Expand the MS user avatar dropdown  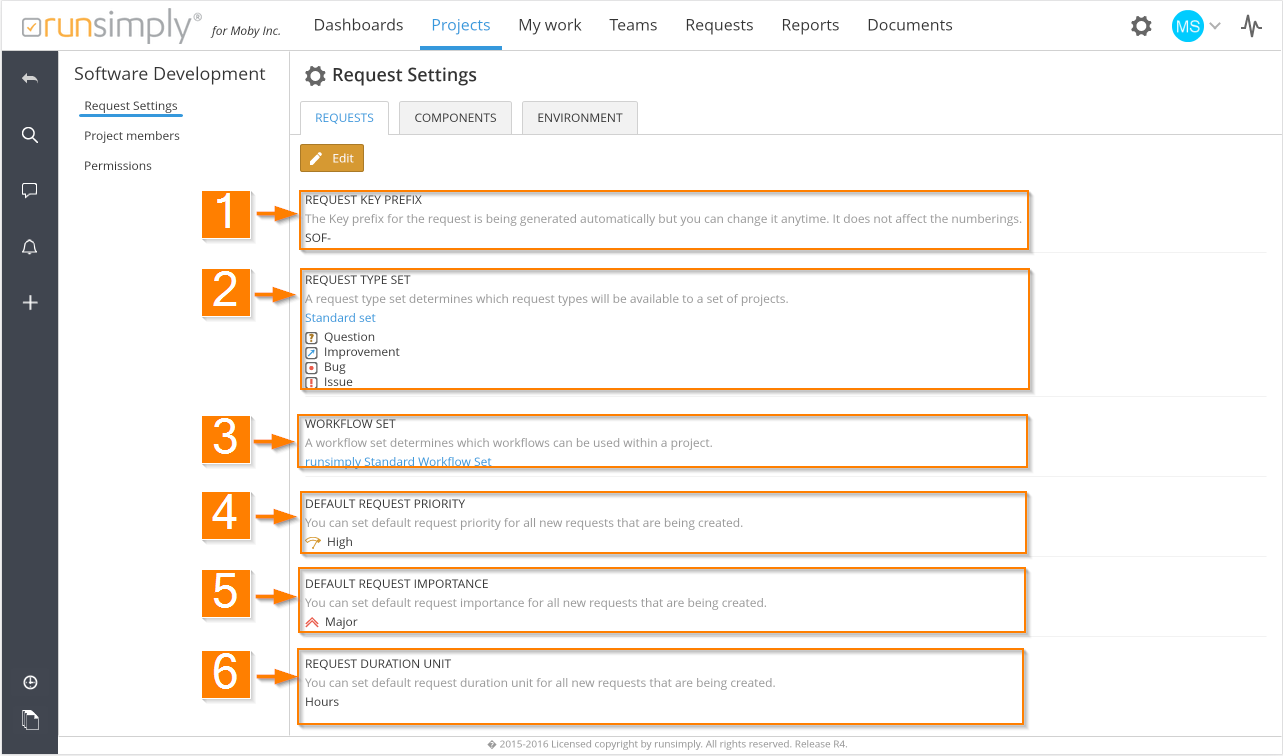1196,26
